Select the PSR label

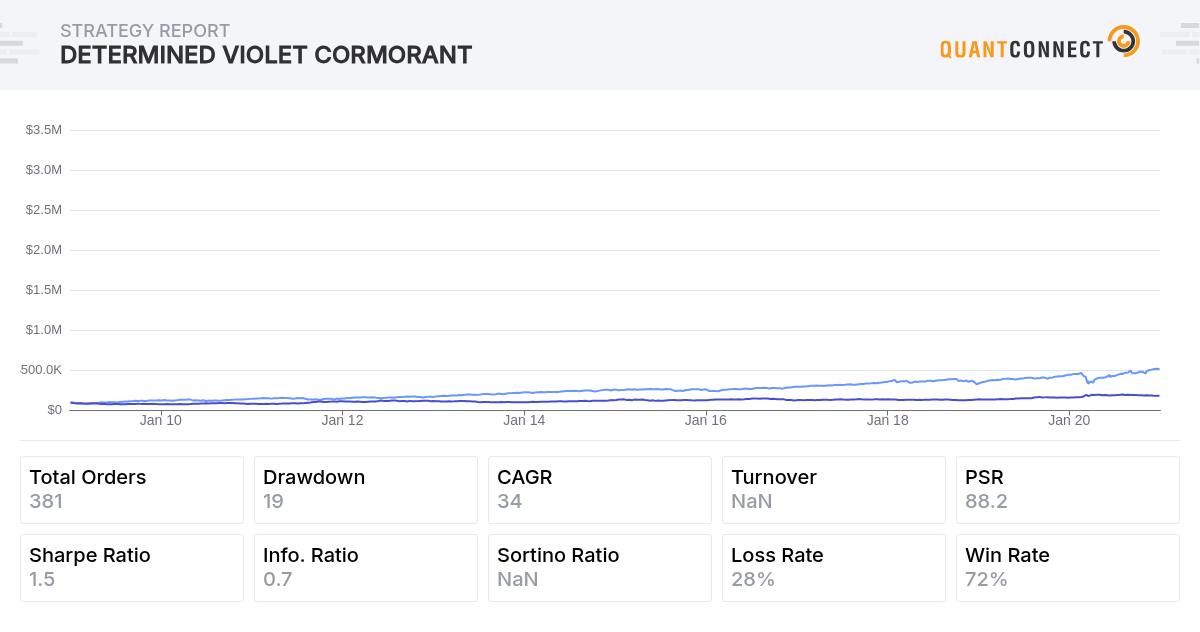984,477
